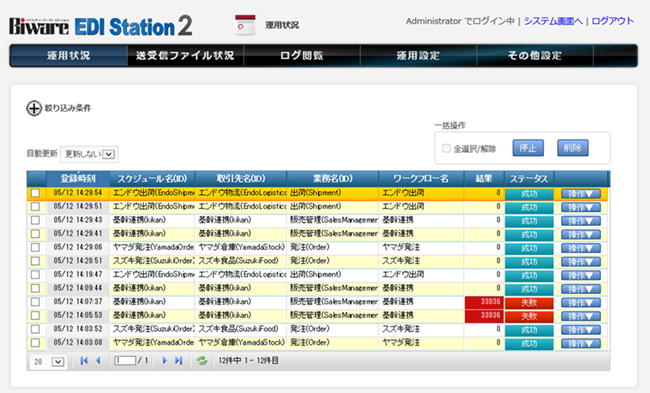Viewport: 650px width, 393px height.
Task: Select the ログ閲覧 tab
Action: click(x=302, y=56)
